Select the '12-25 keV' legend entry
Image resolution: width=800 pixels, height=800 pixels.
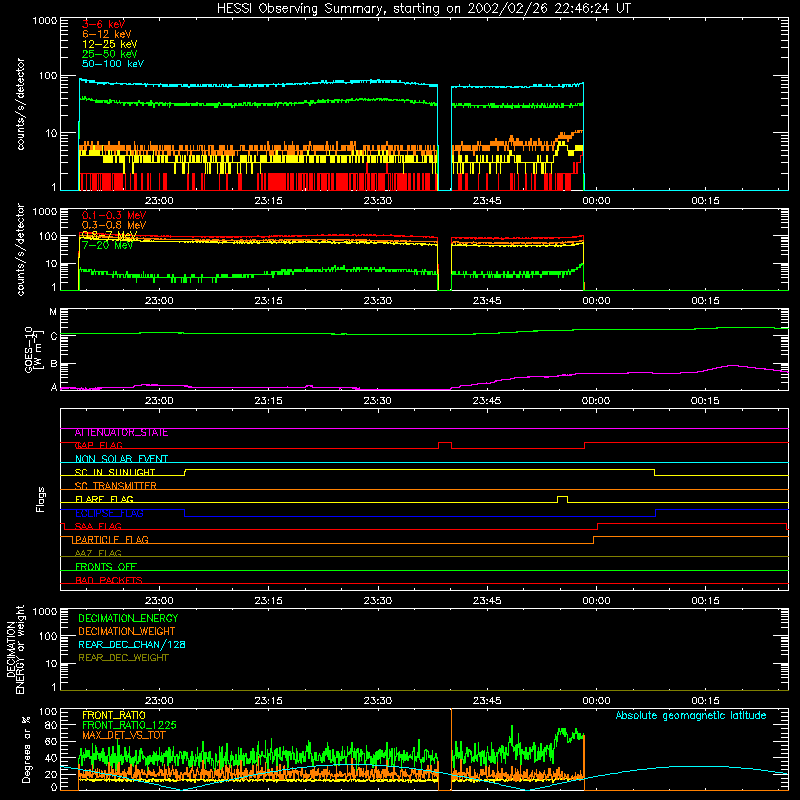point(110,44)
